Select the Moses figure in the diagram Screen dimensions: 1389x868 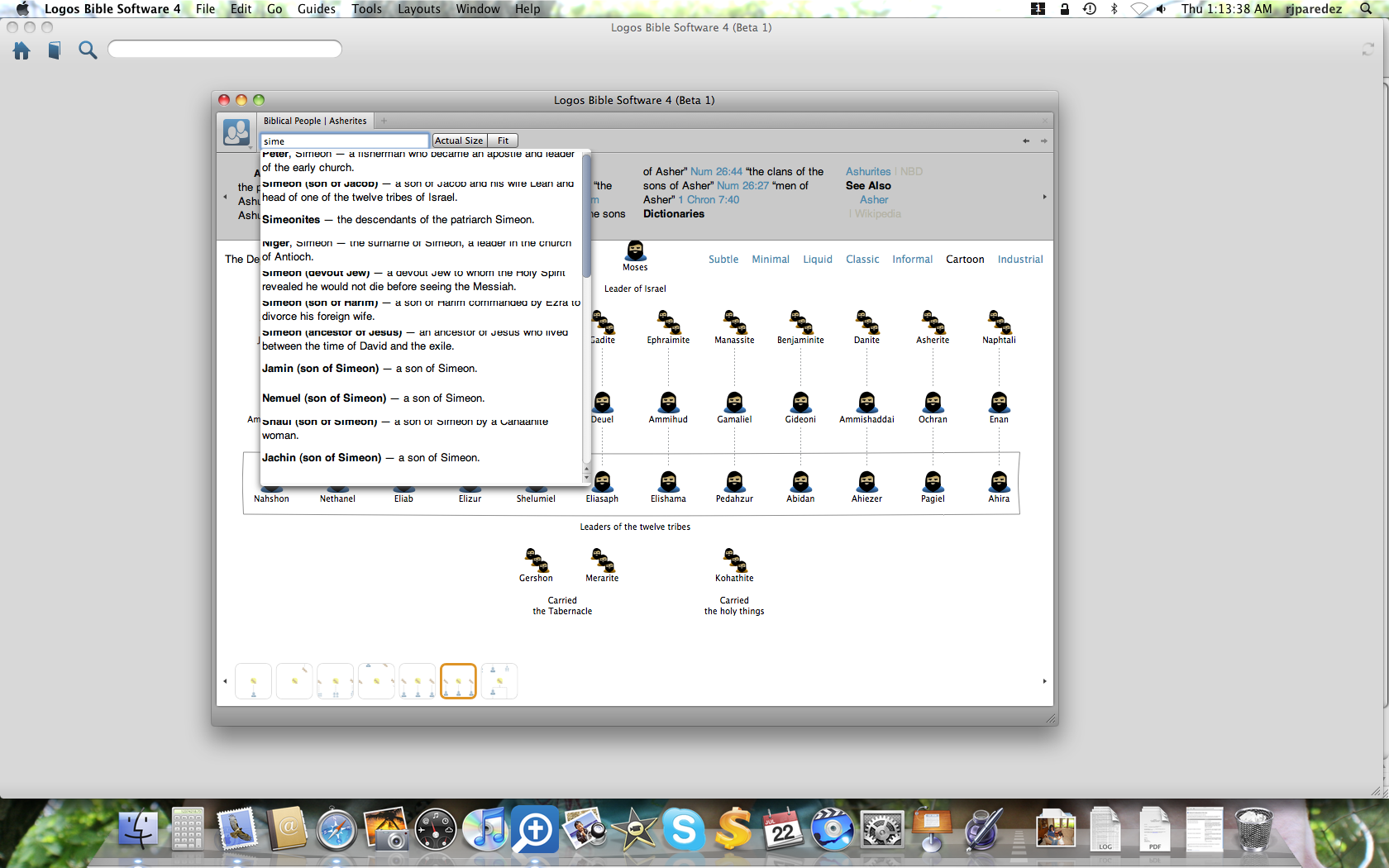pyautogui.click(x=635, y=250)
